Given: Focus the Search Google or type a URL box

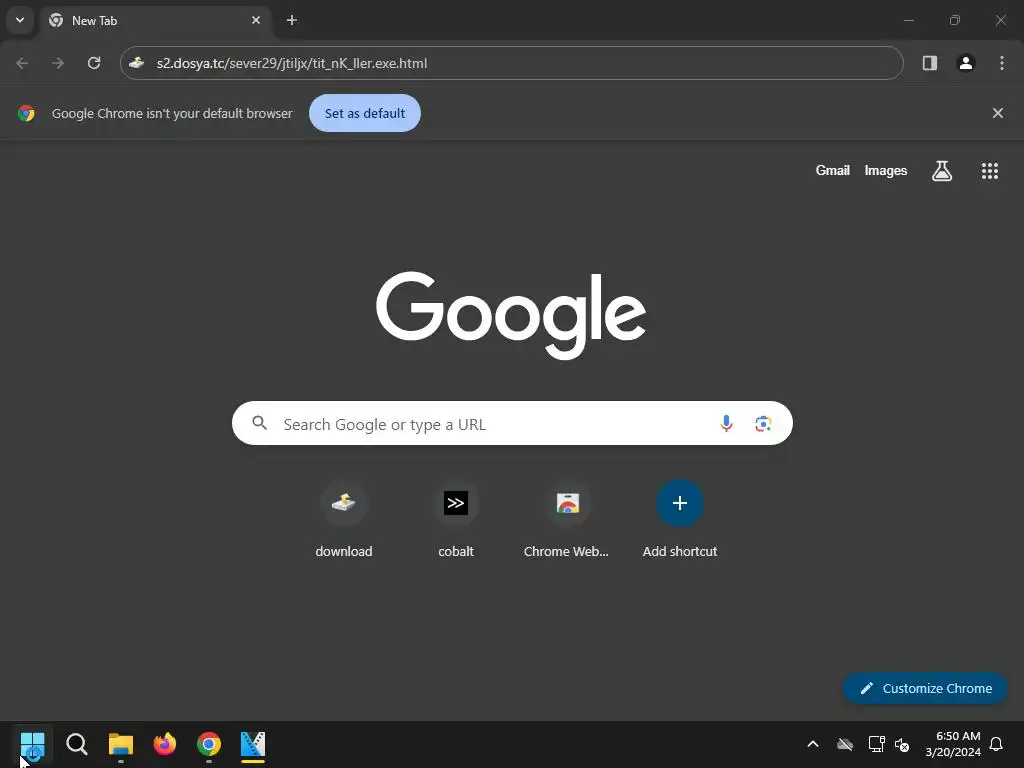Looking at the screenshot, I should [512, 424].
